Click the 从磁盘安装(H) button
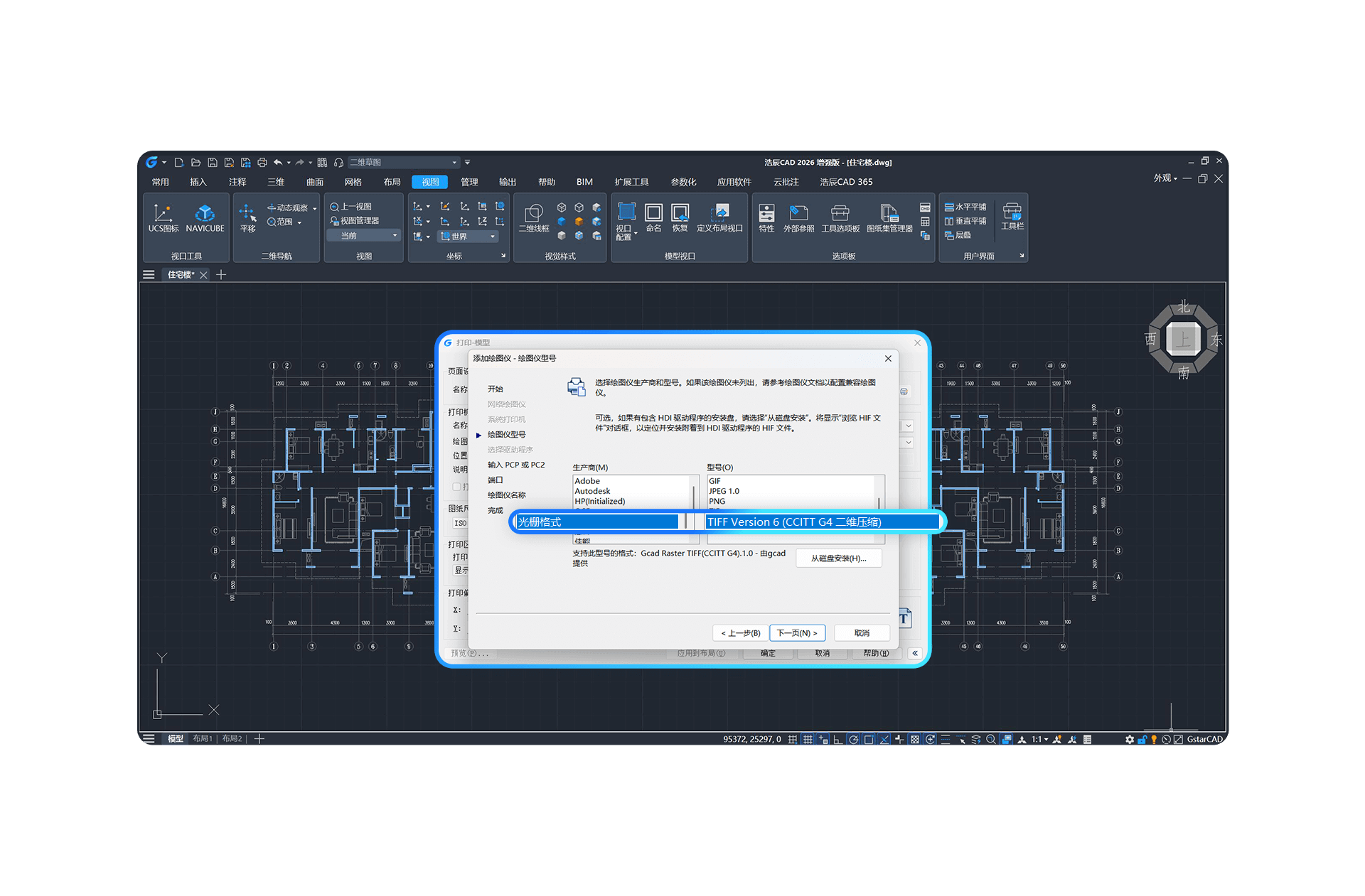1365x896 pixels. (838, 558)
